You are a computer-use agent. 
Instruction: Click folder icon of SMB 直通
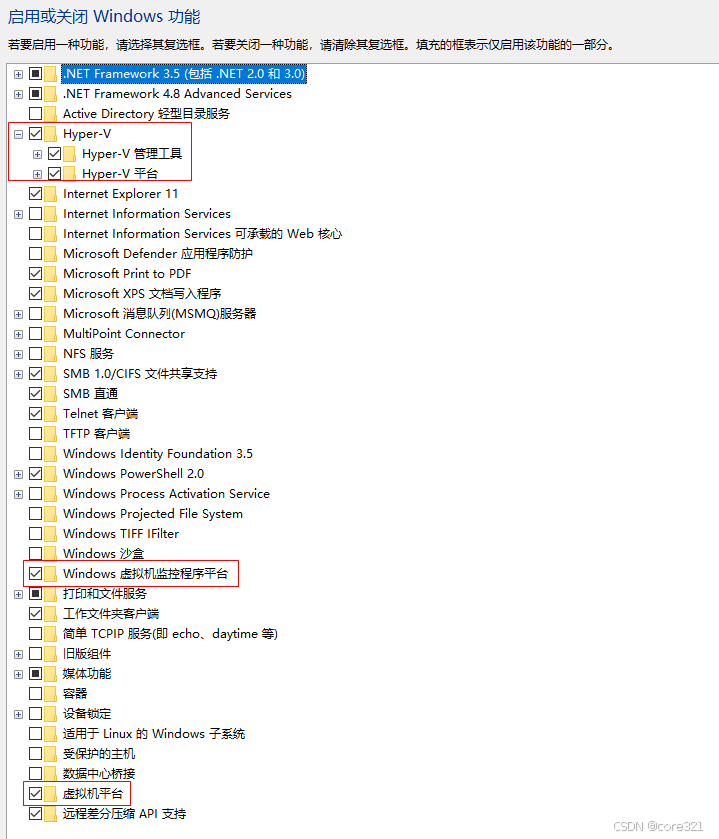51,394
